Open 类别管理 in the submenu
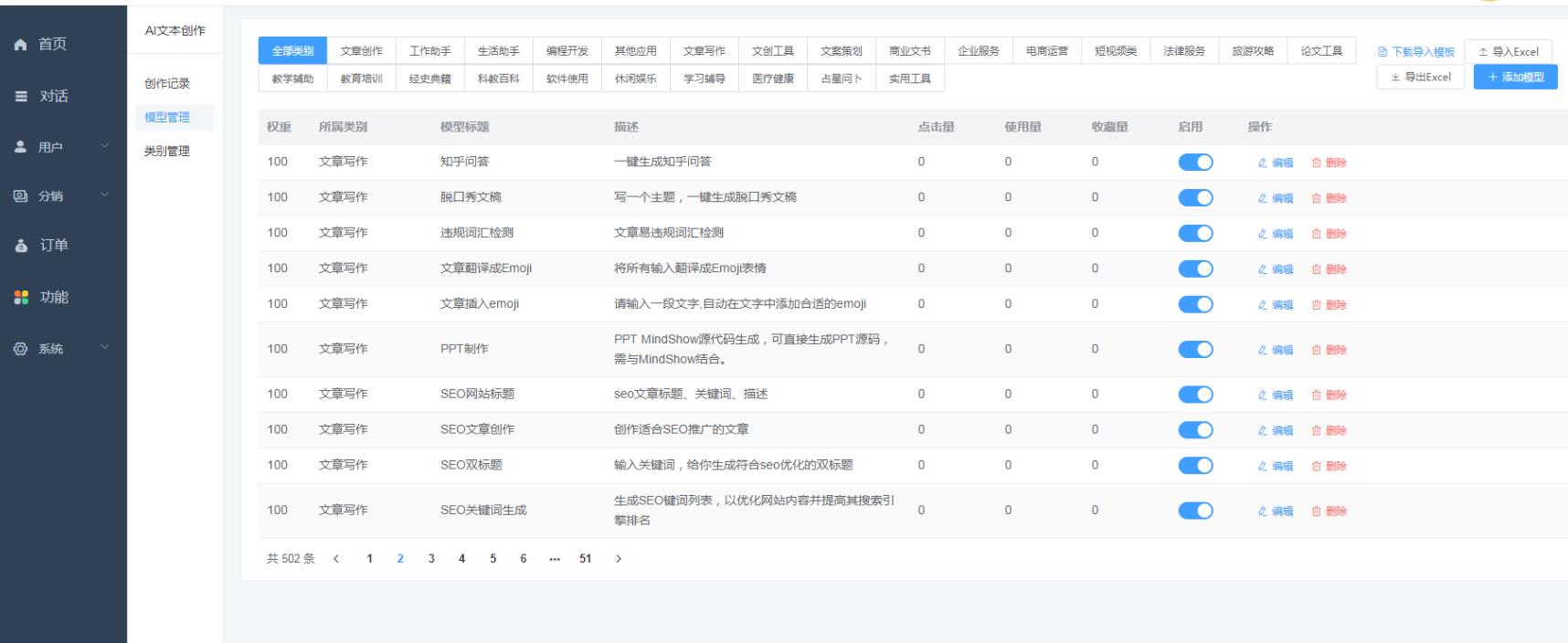 167,151
